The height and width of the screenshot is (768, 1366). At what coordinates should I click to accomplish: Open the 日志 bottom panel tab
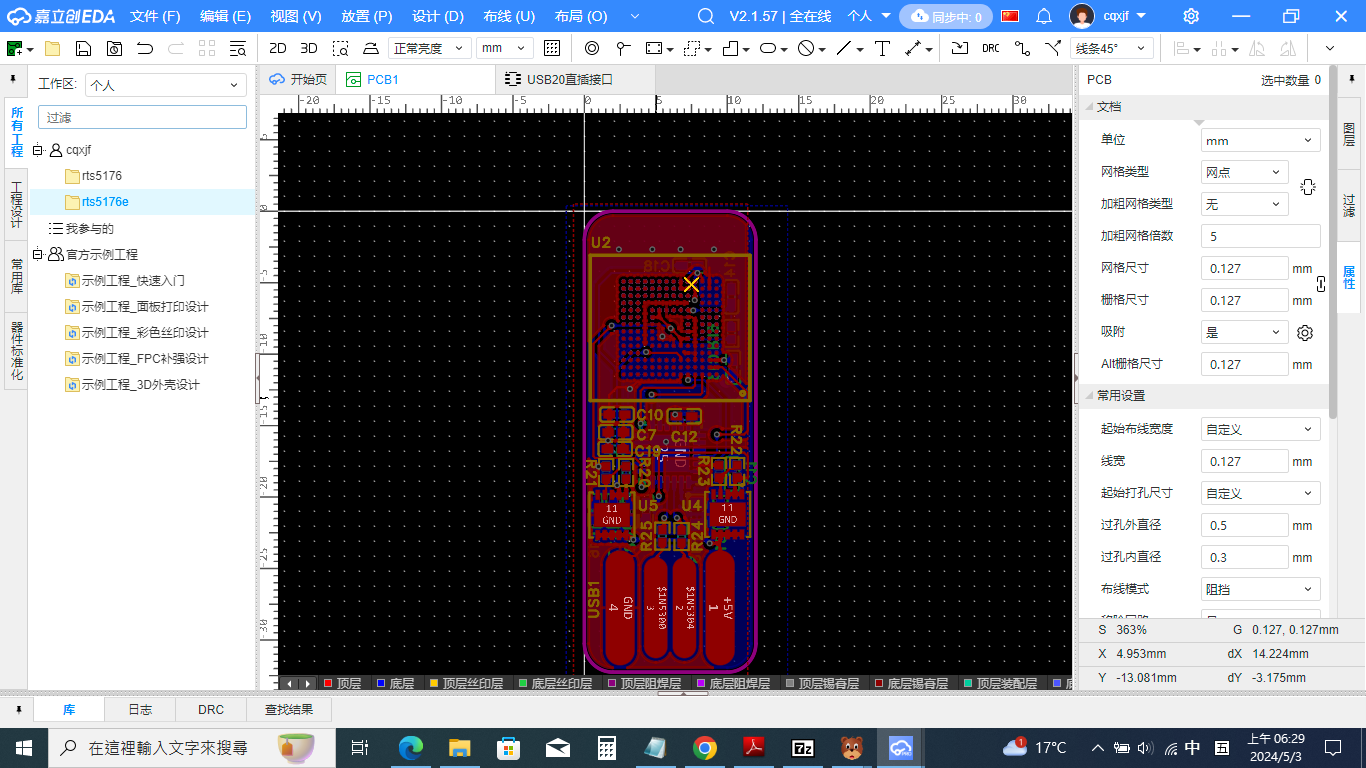pyautogui.click(x=140, y=709)
